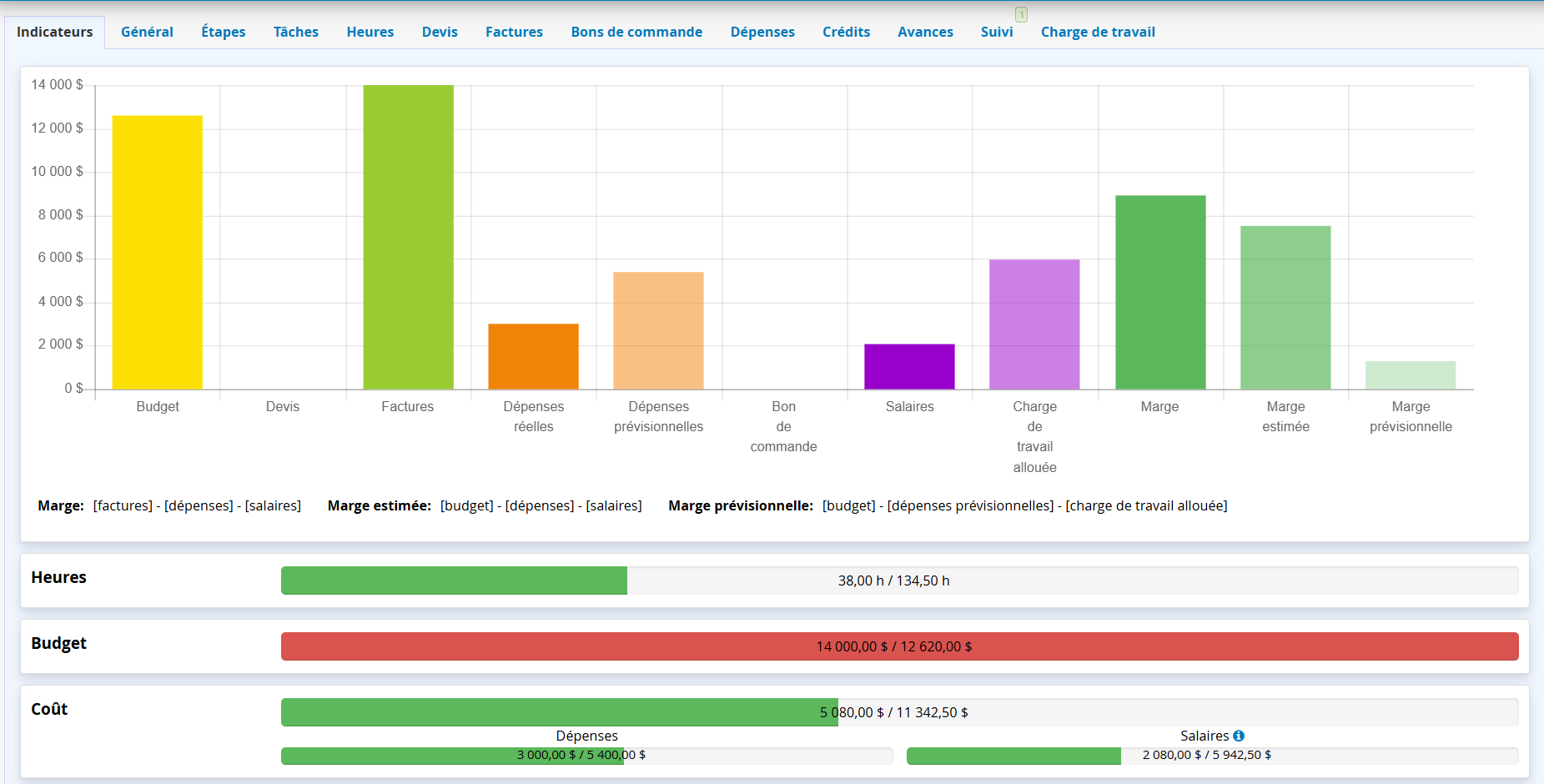Select the Crédits tab
1544x784 pixels.
tap(846, 32)
